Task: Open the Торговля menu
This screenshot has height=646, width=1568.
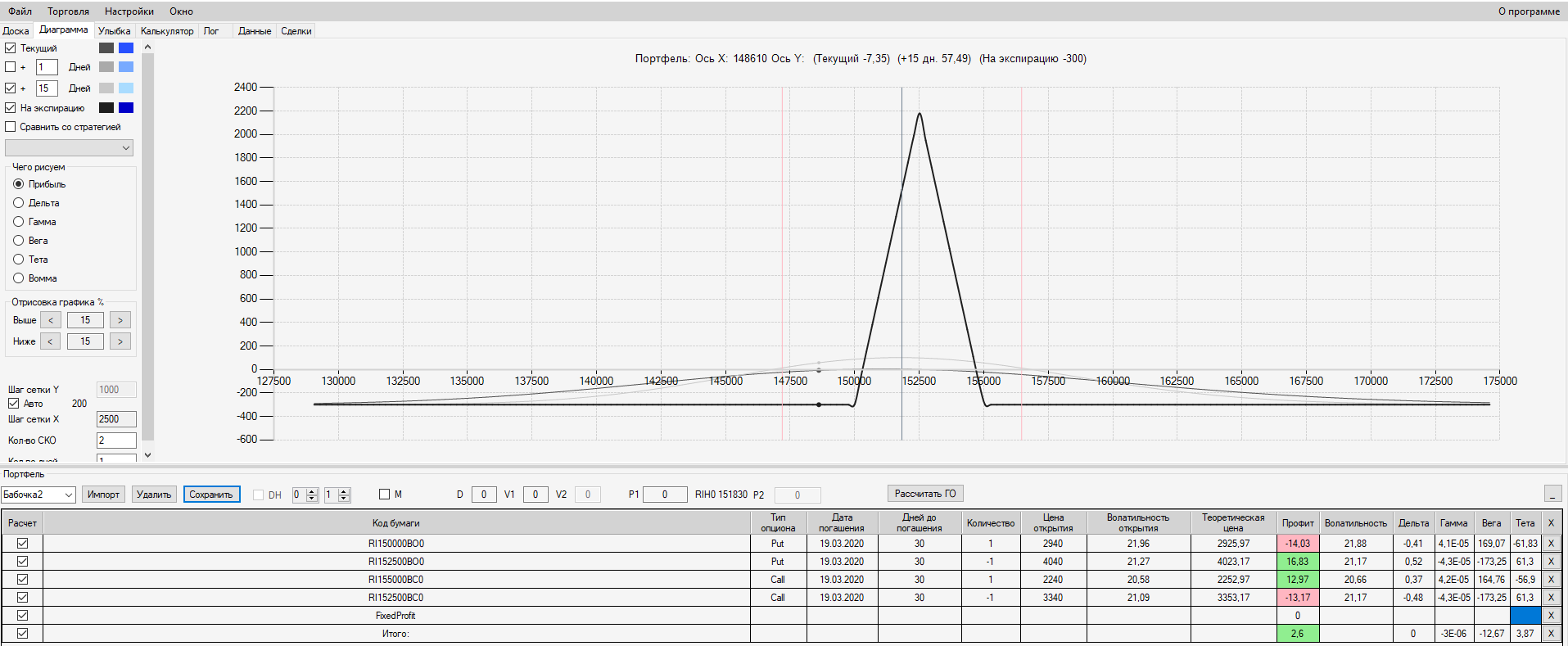Action: pos(69,11)
